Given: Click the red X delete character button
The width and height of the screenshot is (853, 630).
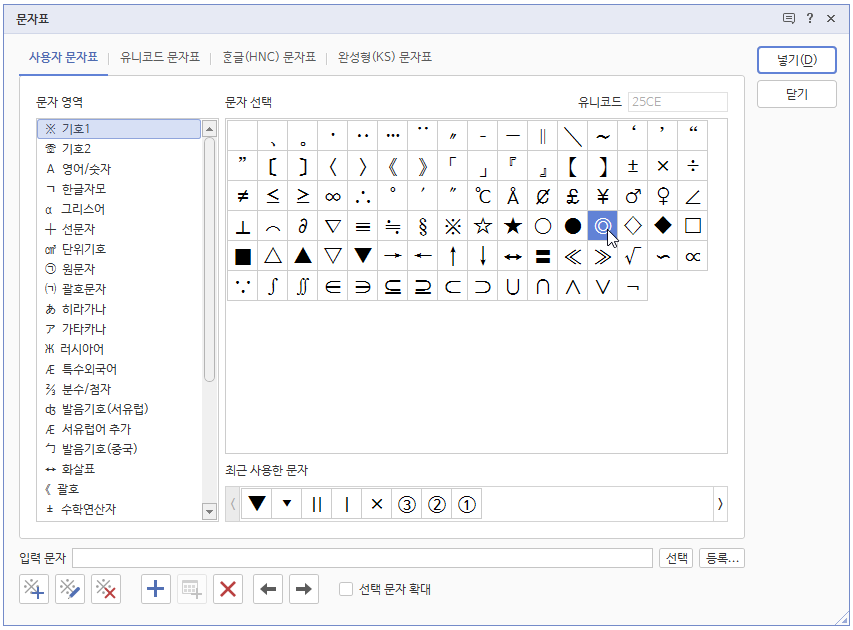Looking at the screenshot, I should coord(228,589).
